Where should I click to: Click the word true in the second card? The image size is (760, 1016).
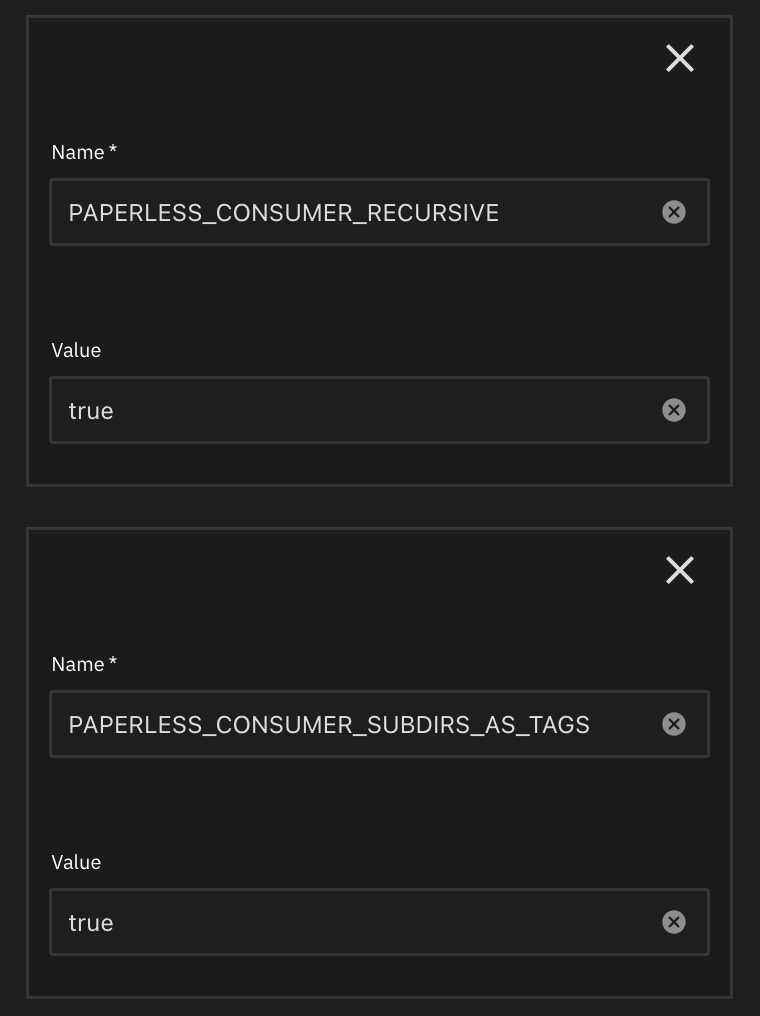coord(91,923)
